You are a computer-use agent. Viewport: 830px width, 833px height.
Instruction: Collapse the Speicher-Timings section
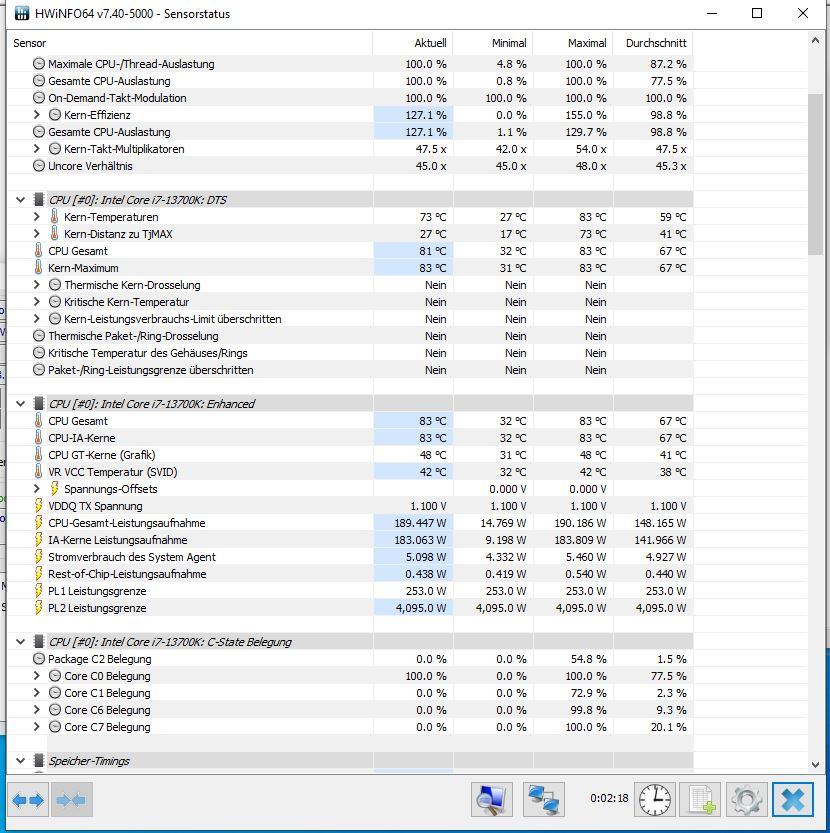pyautogui.click(x=20, y=761)
